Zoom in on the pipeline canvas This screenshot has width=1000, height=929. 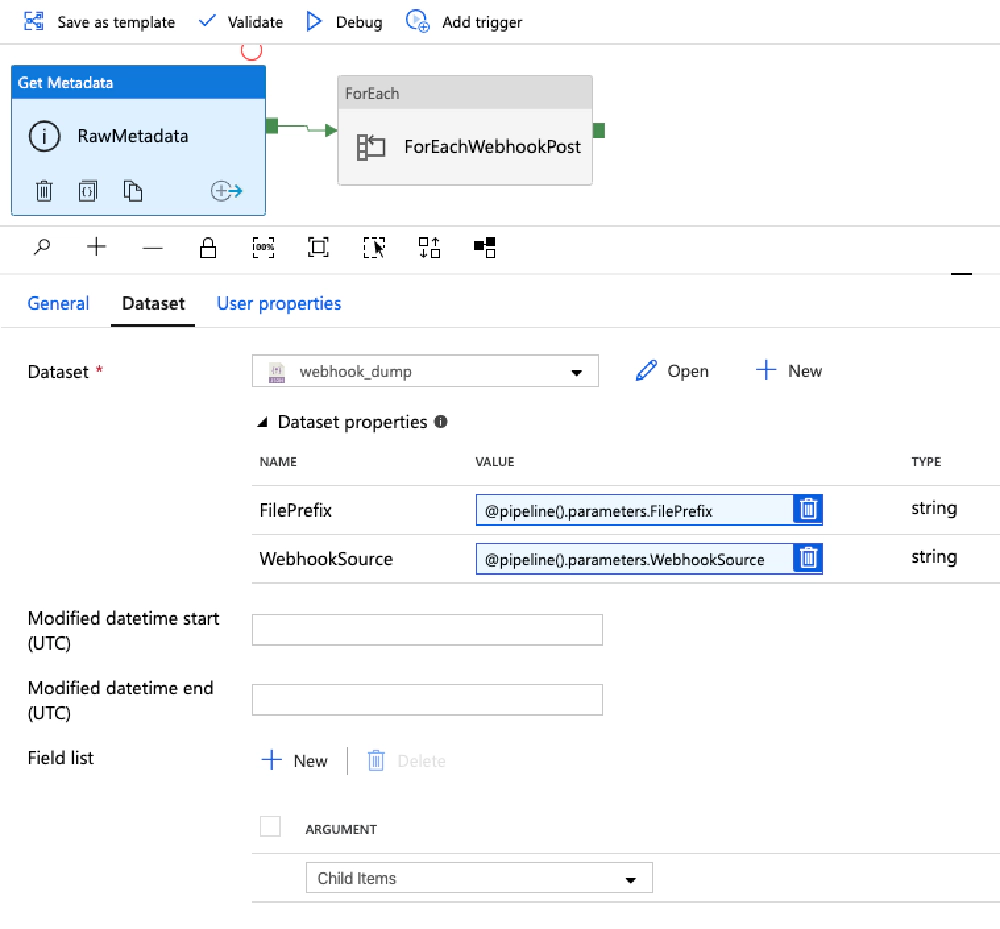(x=96, y=247)
